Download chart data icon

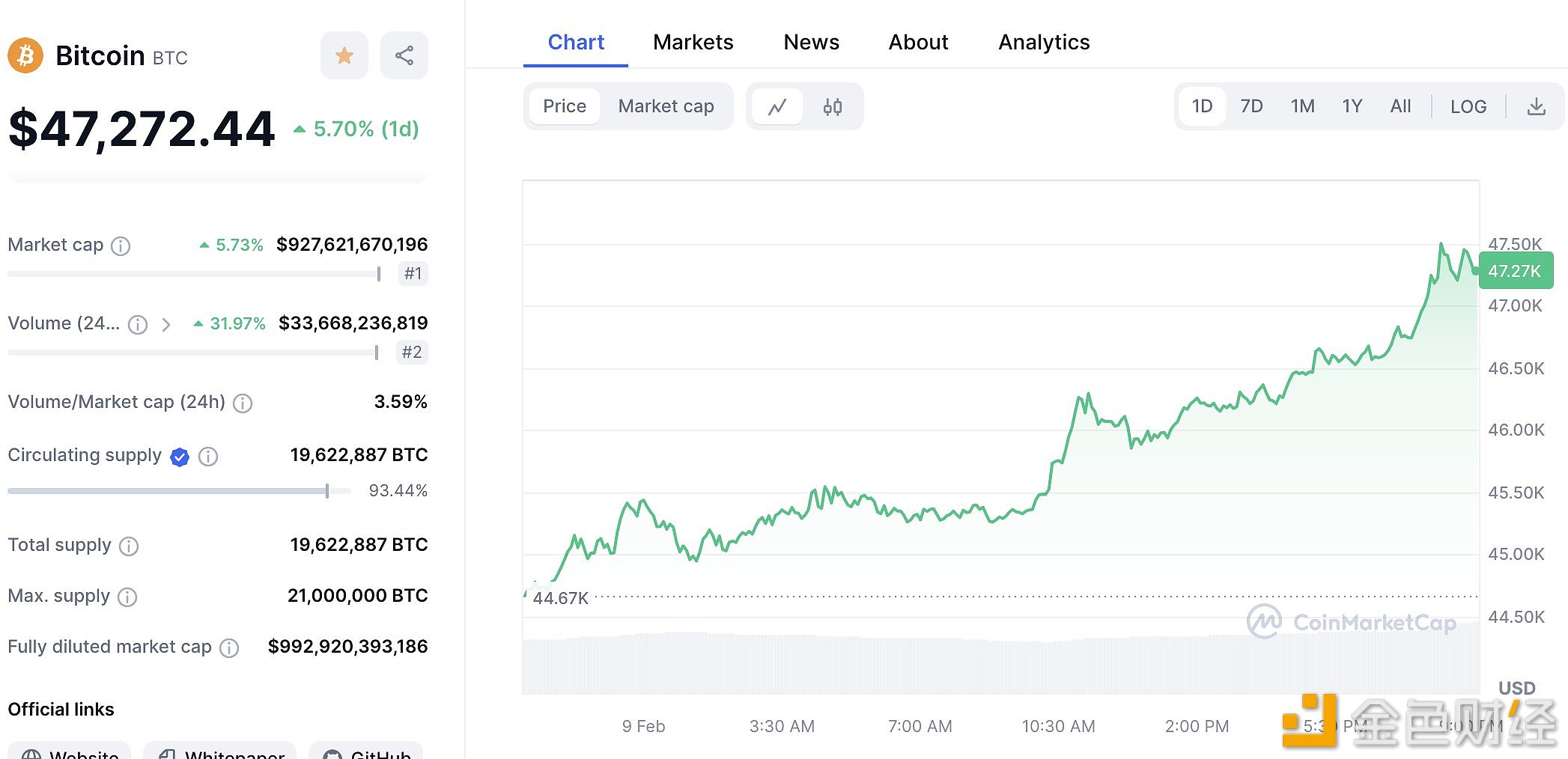point(1537,106)
